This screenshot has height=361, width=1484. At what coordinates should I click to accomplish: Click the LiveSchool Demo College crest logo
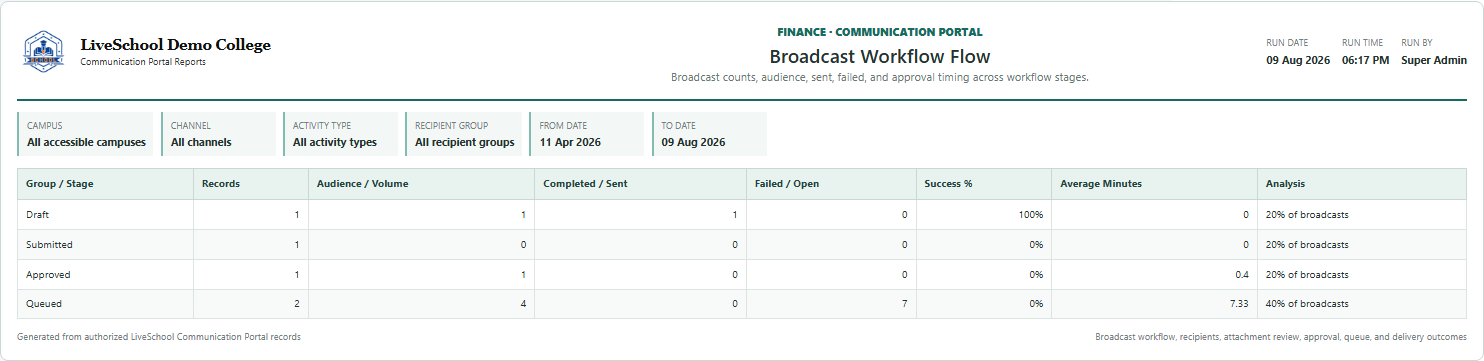point(43,52)
